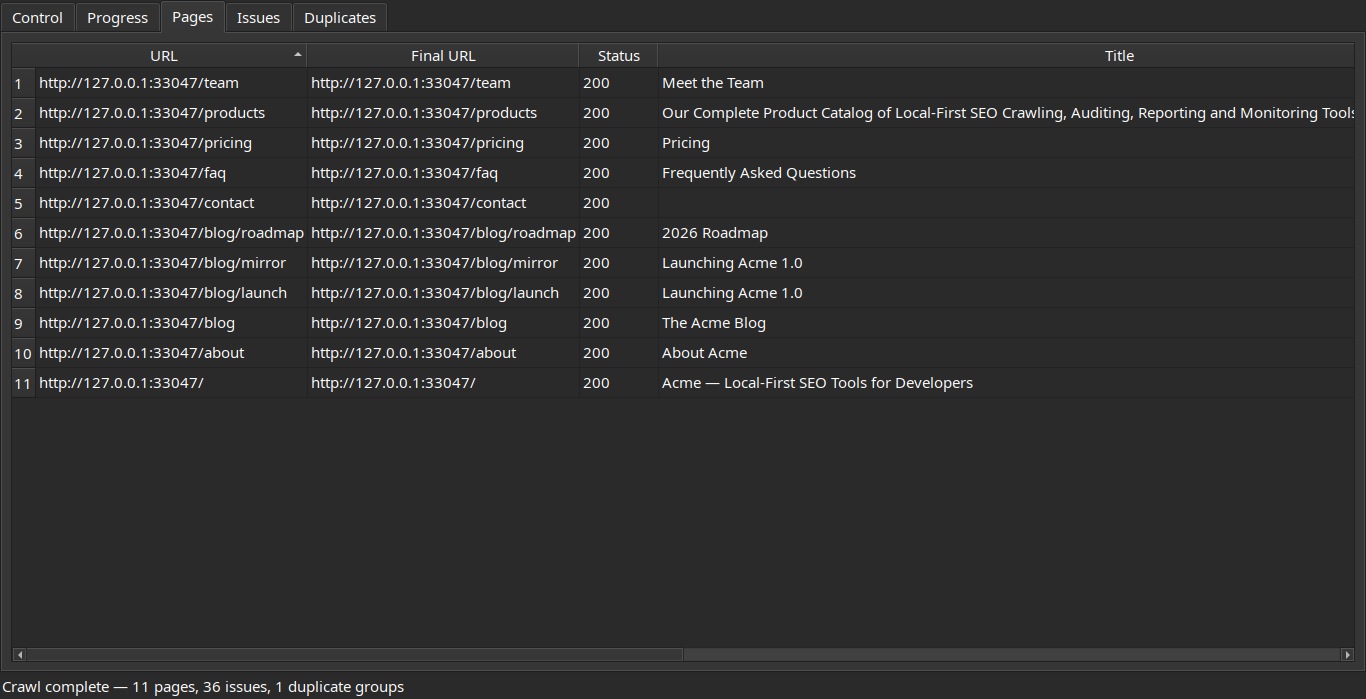The image size is (1366, 699).
Task: Click URL cell ending in /contact
Action: (171, 203)
